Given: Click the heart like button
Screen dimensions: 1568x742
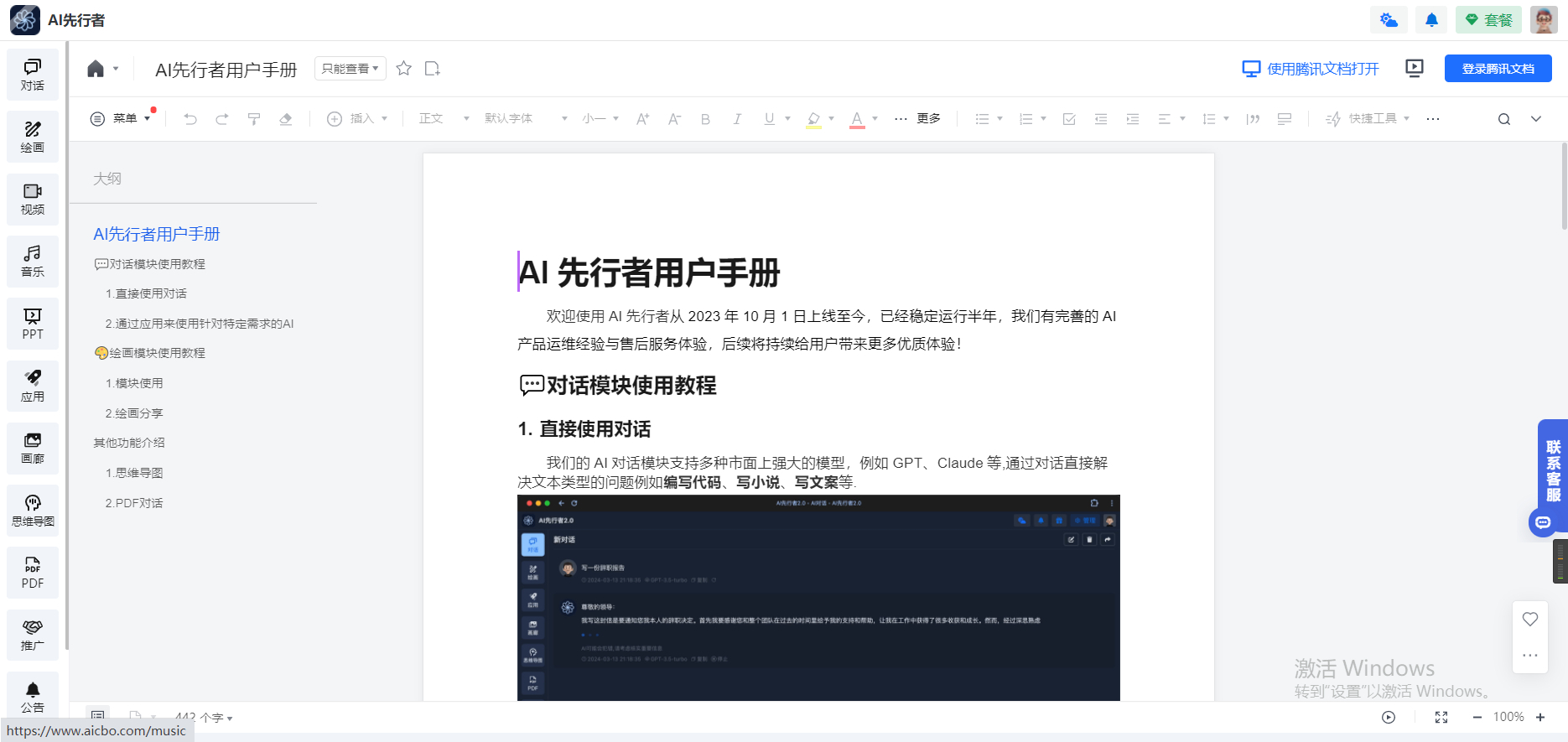Looking at the screenshot, I should [1530, 619].
